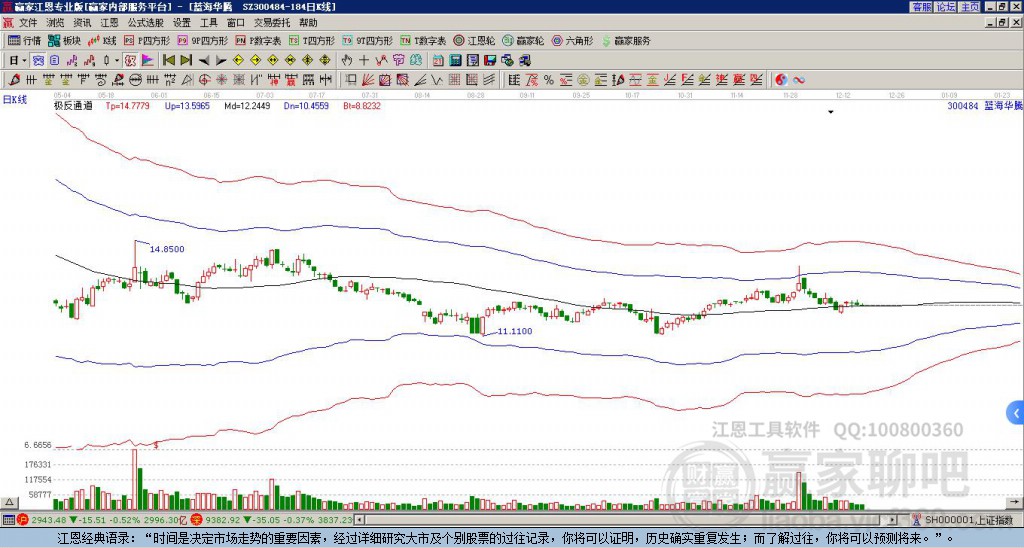Image resolution: width=1024 pixels, height=548 pixels.
Task: Click the yin-yang icon in toolbar
Action: tap(781, 80)
